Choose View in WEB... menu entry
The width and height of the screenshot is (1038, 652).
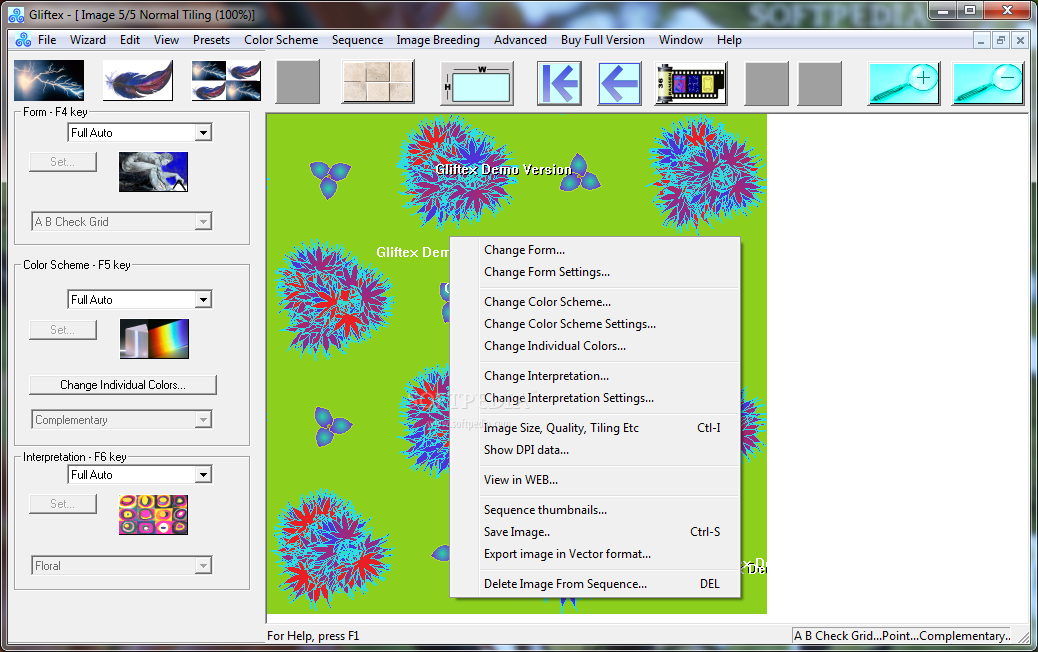pos(594,480)
